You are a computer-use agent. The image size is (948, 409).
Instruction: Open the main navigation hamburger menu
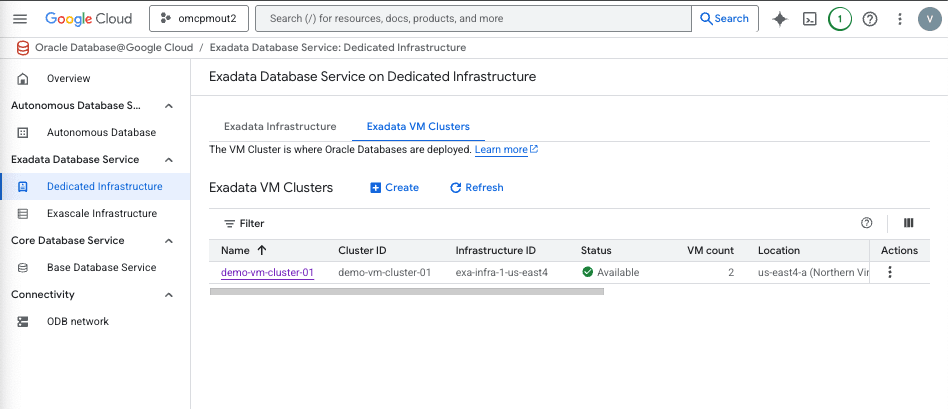tap(20, 19)
